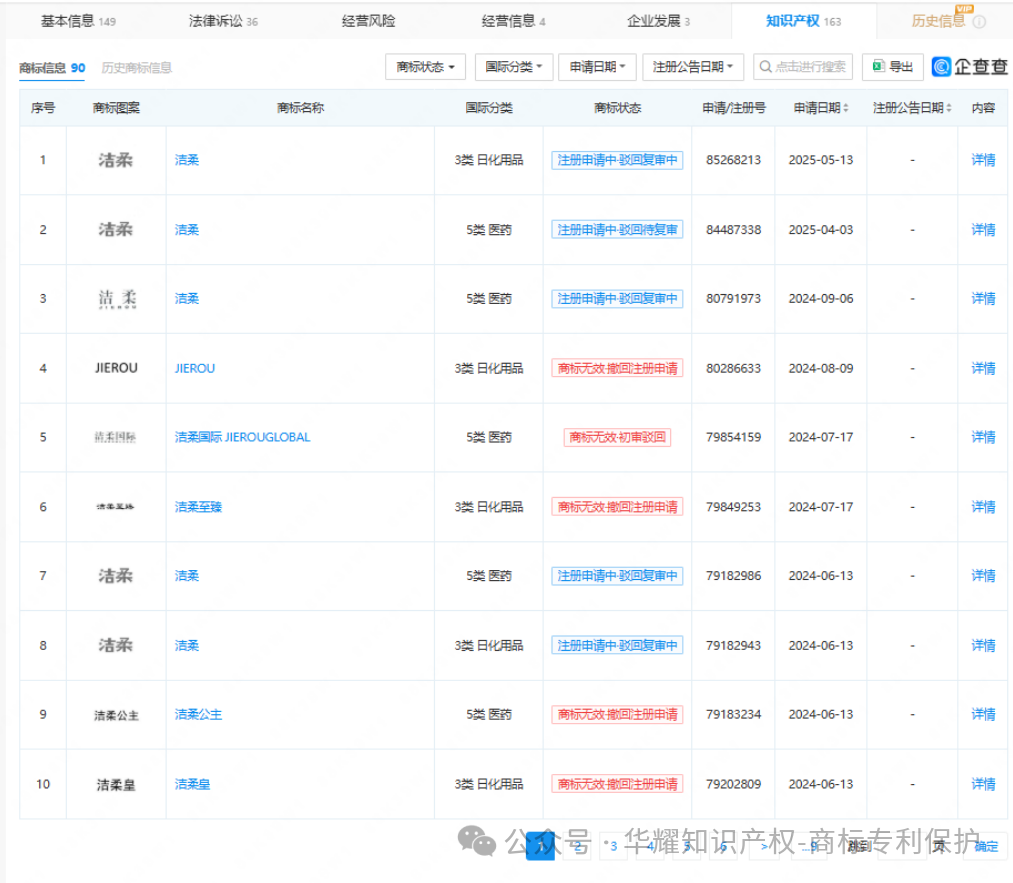Select the 知识产权 tab
Viewport: 1013px width, 883px height.
(x=803, y=21)
